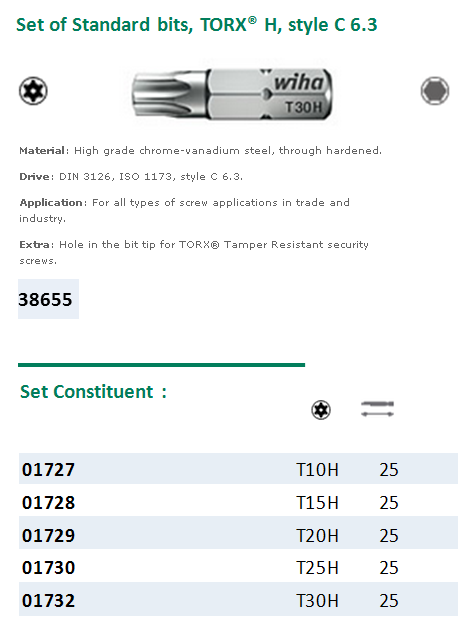This screenshot has height=635, width=476.
Task: Click the T15H size entry
Action: [x=317, y=503]
